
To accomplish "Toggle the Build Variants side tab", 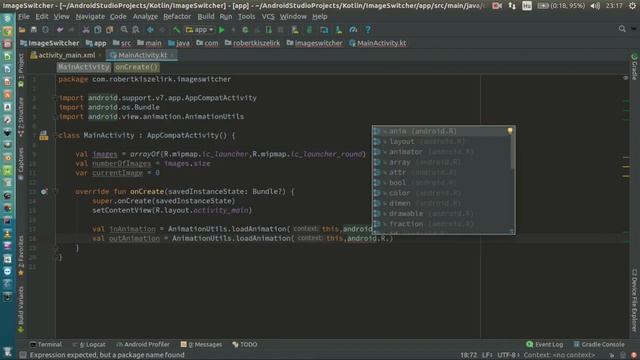I will click(x=21, y=309).
